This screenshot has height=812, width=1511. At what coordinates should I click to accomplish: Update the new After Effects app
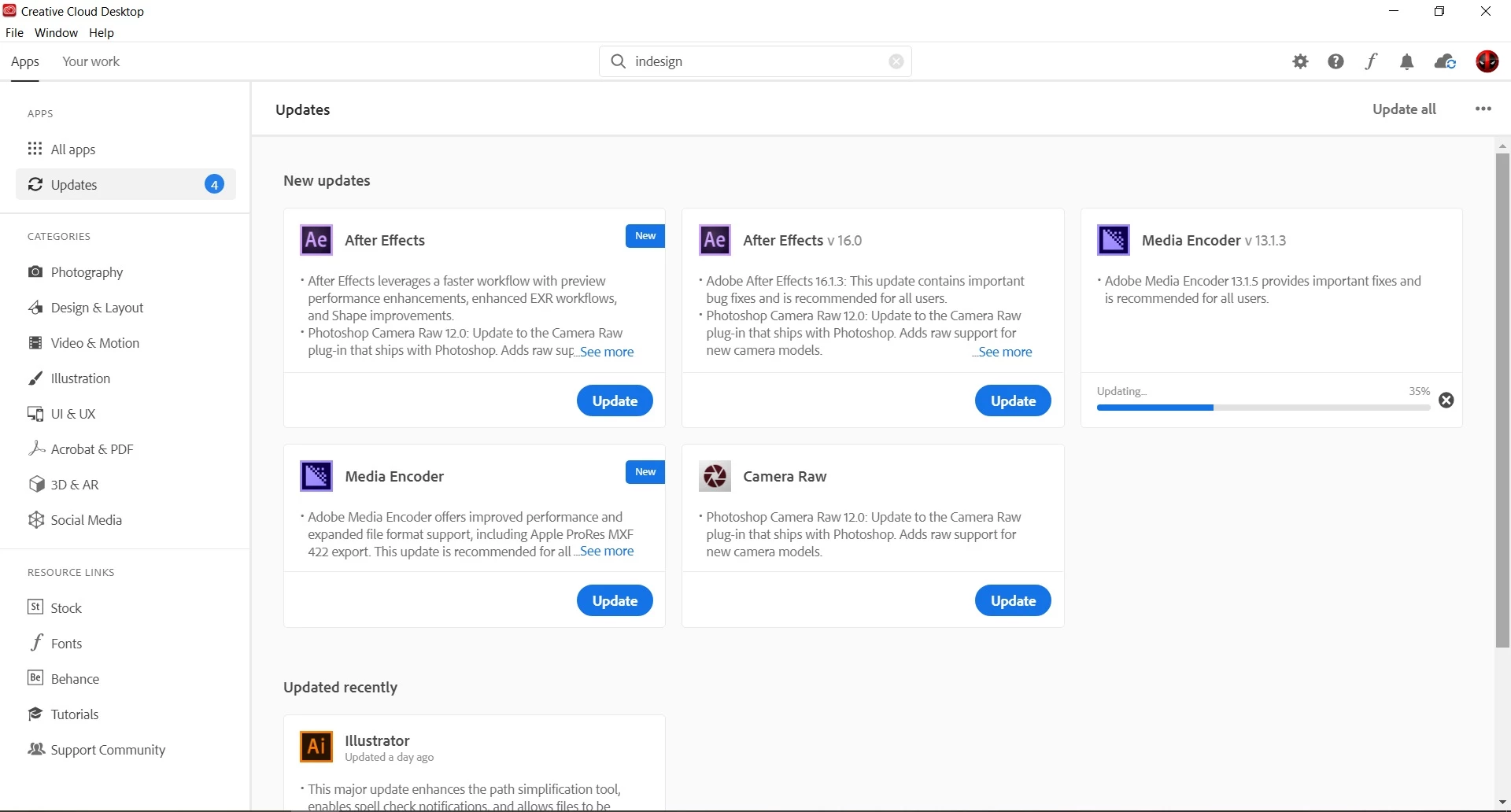pyautogui.click(x=615, y=400)
